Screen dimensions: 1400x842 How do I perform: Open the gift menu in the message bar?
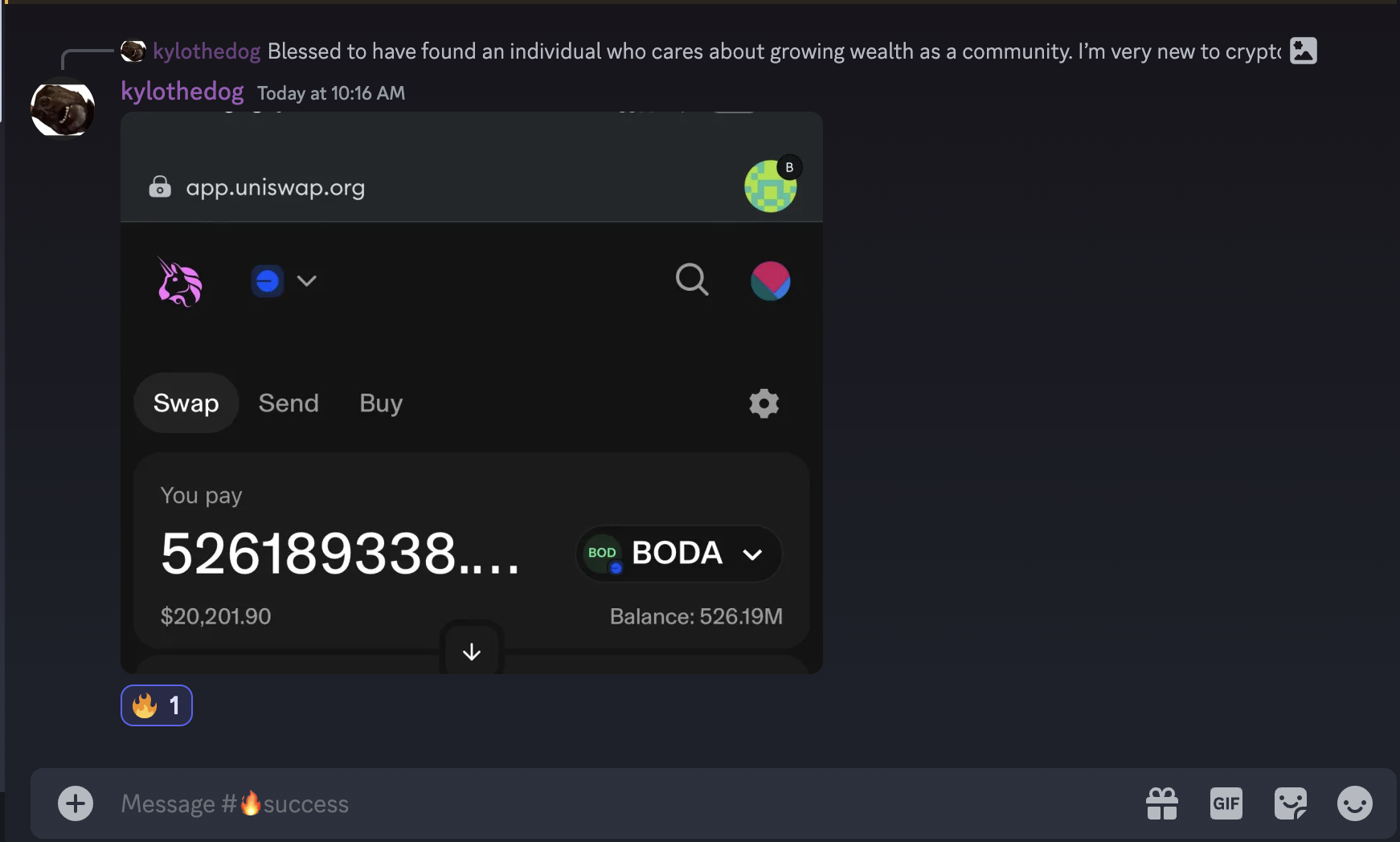pos(1162,803)
